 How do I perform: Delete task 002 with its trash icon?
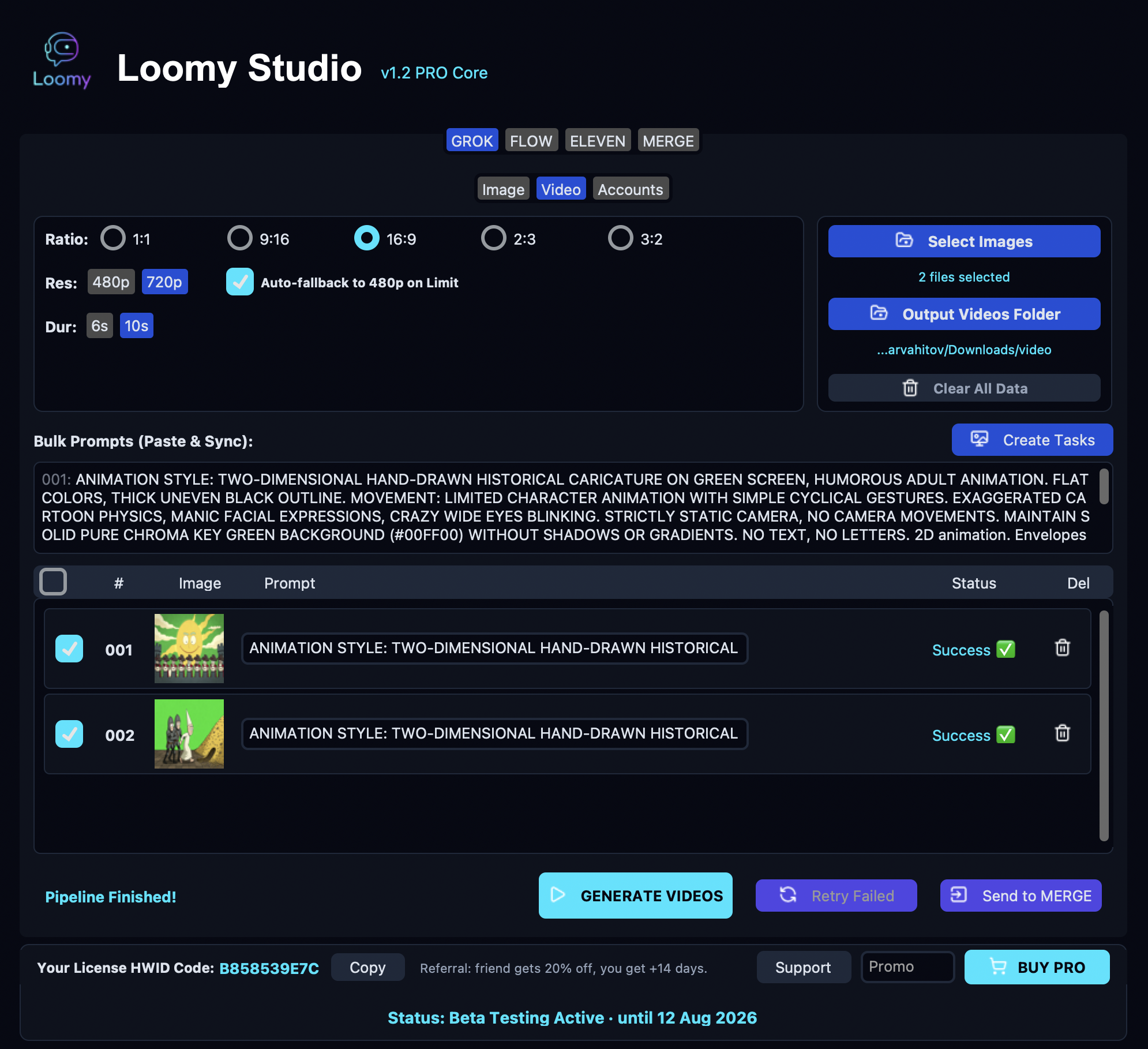[1062, 733]
